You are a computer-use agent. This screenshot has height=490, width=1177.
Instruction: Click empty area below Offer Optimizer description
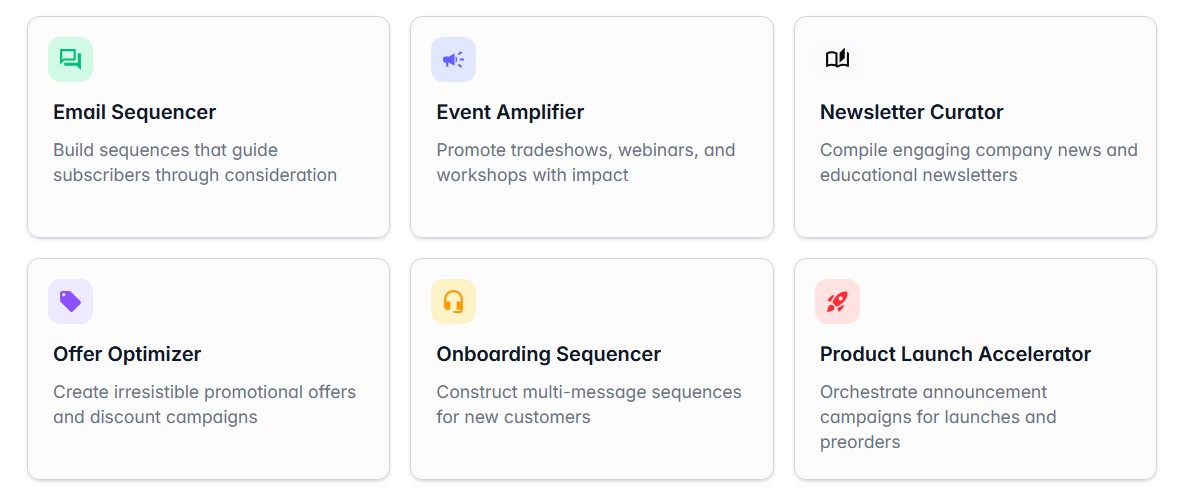point(208,450)
